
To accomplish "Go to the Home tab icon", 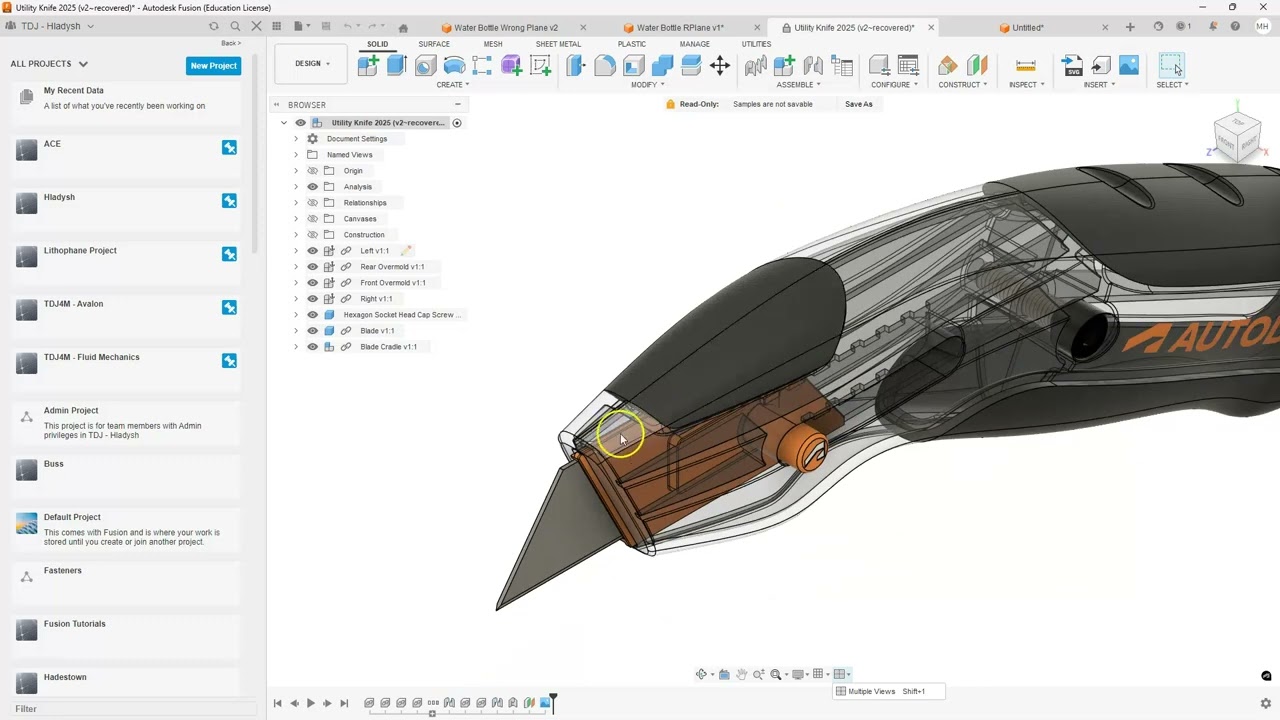I will 403,28.
